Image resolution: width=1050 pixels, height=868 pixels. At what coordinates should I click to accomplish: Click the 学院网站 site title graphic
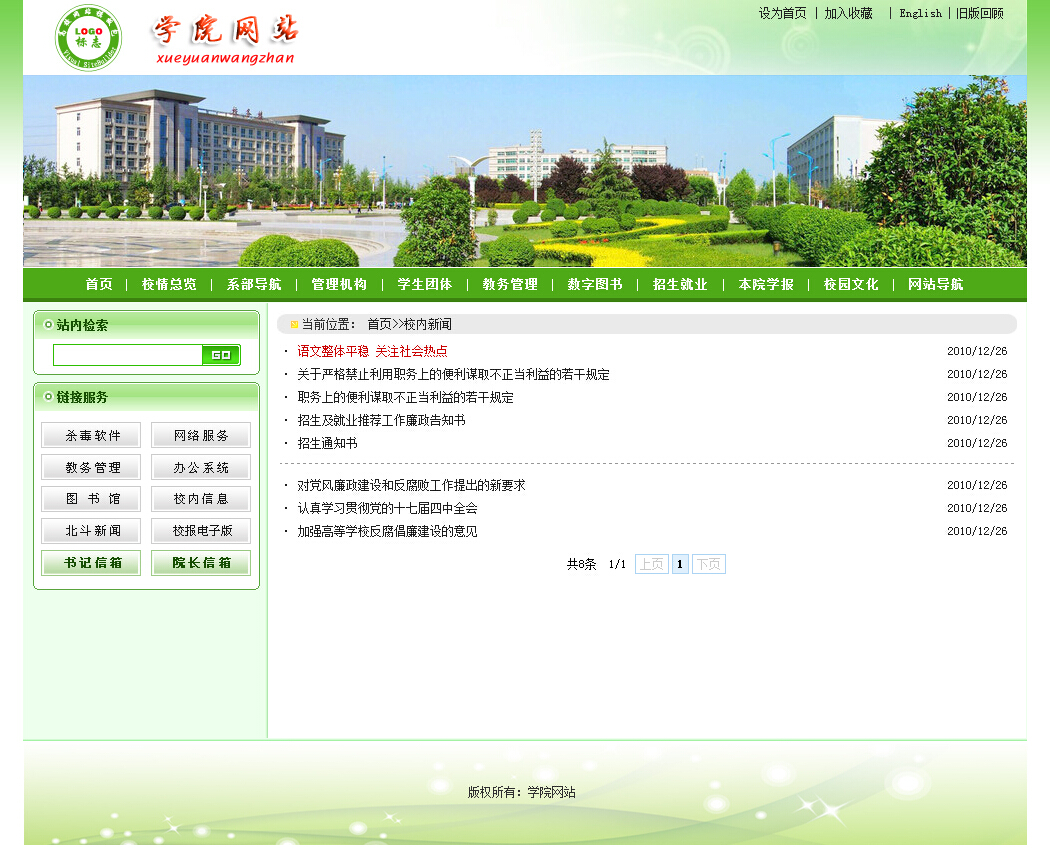(x=226, y=40)
